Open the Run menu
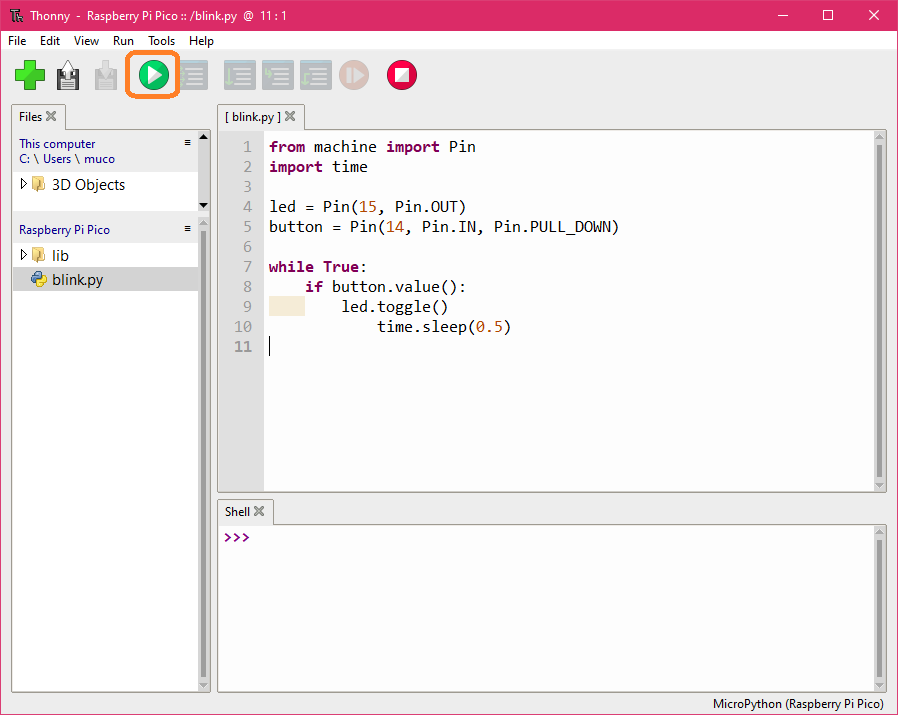 pos(123,41)
